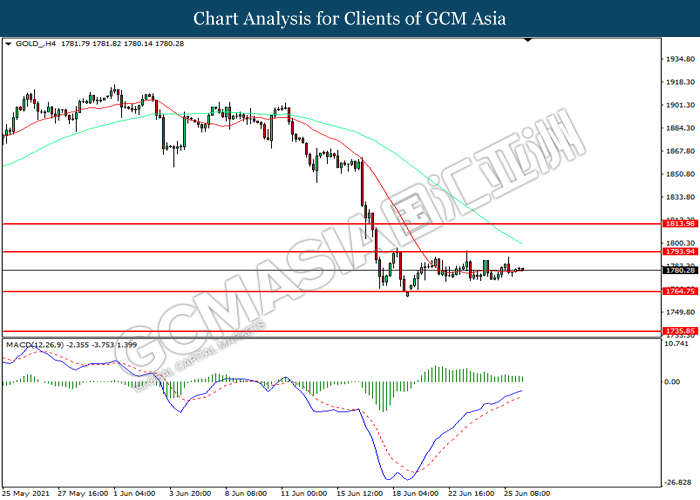Click the MACD axis value -26.828
700x500 pixels.
point(679,483)
